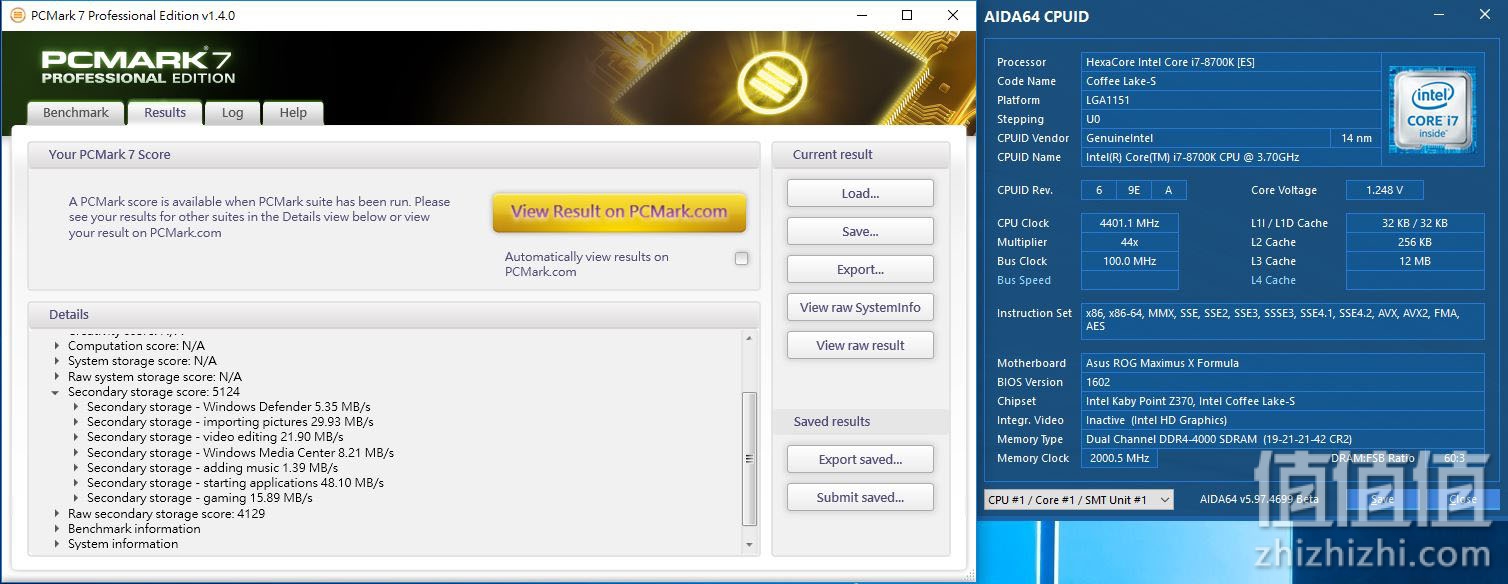Expand the video editing 21.90 MB/s entry
The height and width of the screenshot is (584, 1508).
(77, 437)
